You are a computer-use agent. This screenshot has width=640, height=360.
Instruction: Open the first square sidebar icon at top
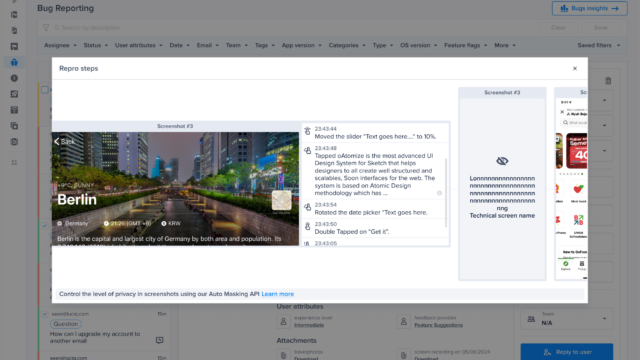pos(14,15)
